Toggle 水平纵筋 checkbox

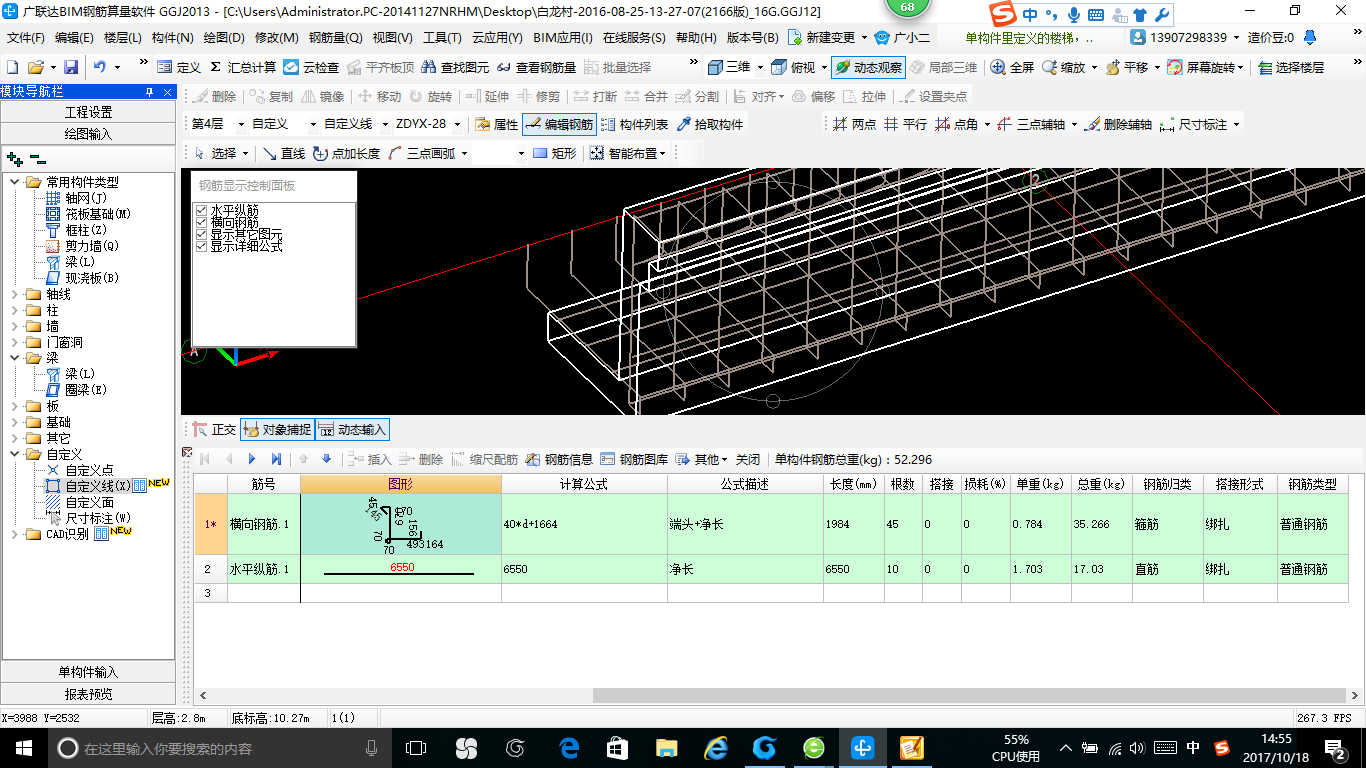point(201,210)
